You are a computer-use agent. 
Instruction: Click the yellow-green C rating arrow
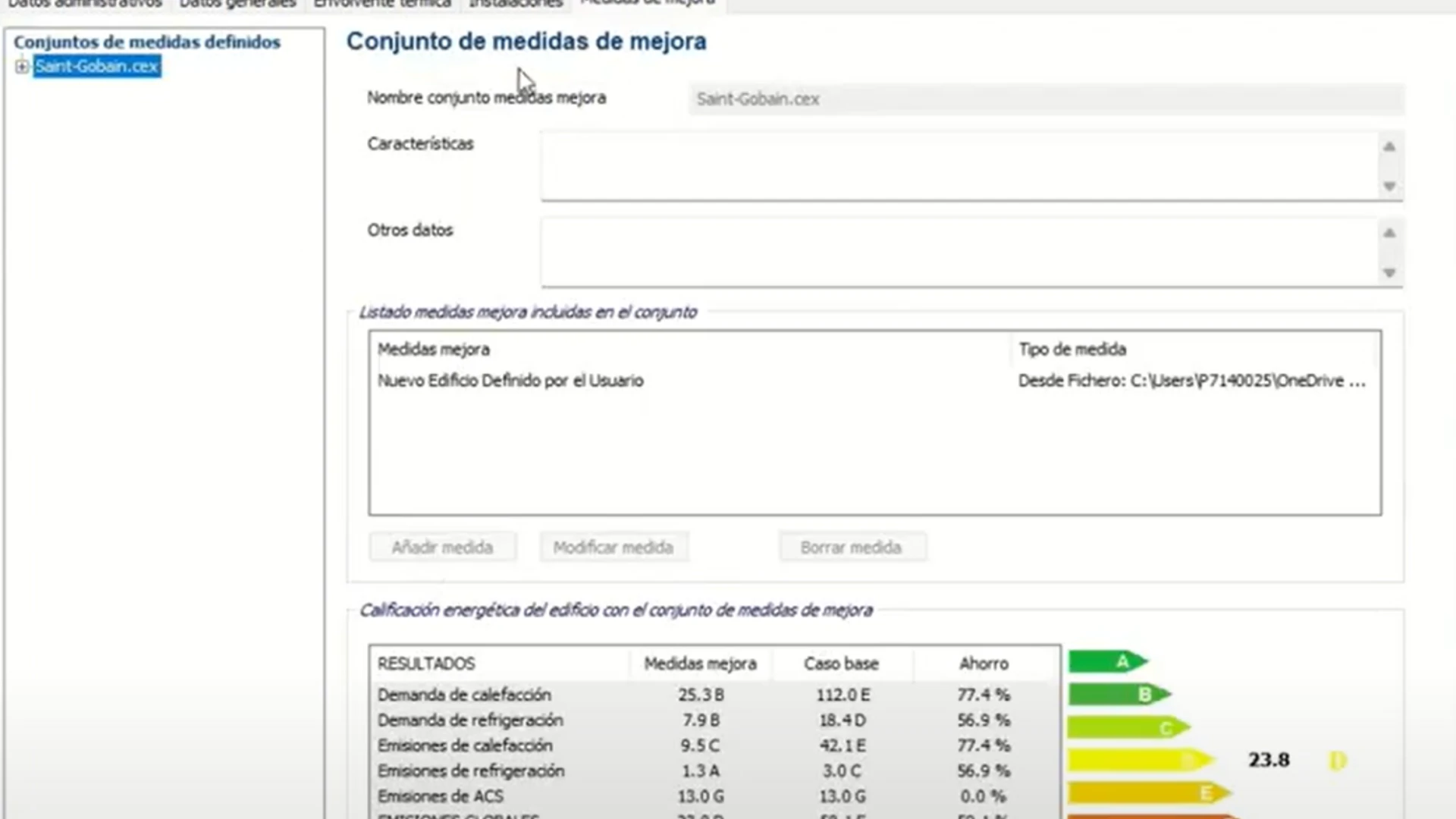tap(1129, 728)
